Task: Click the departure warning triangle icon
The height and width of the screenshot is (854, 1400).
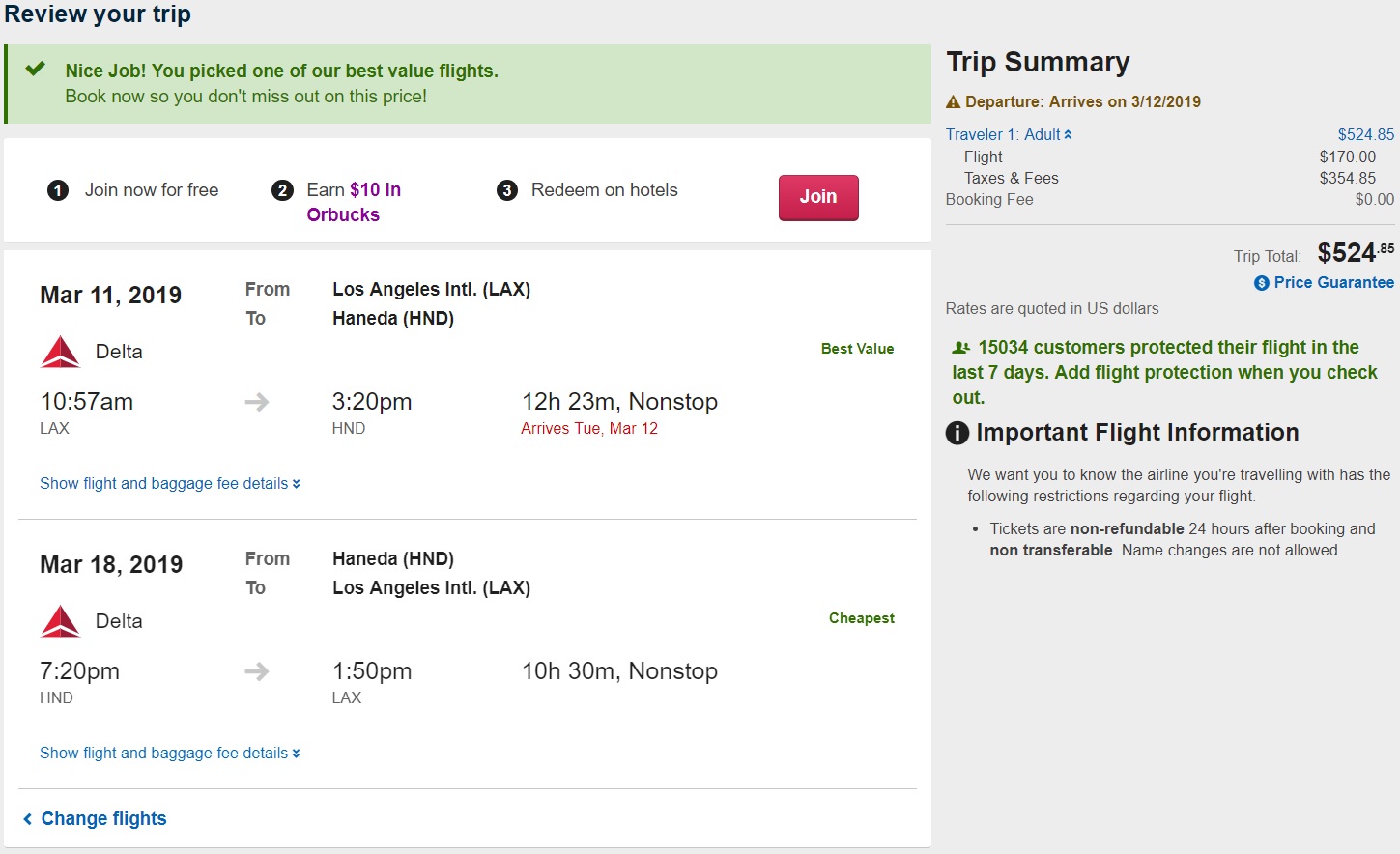Action: (953, 102)
